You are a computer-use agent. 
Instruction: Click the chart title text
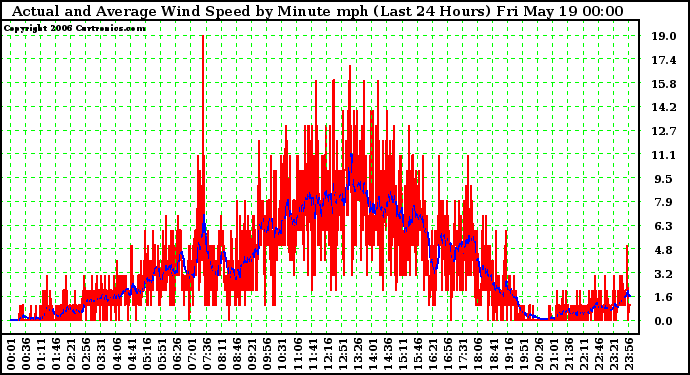[317, 11]
